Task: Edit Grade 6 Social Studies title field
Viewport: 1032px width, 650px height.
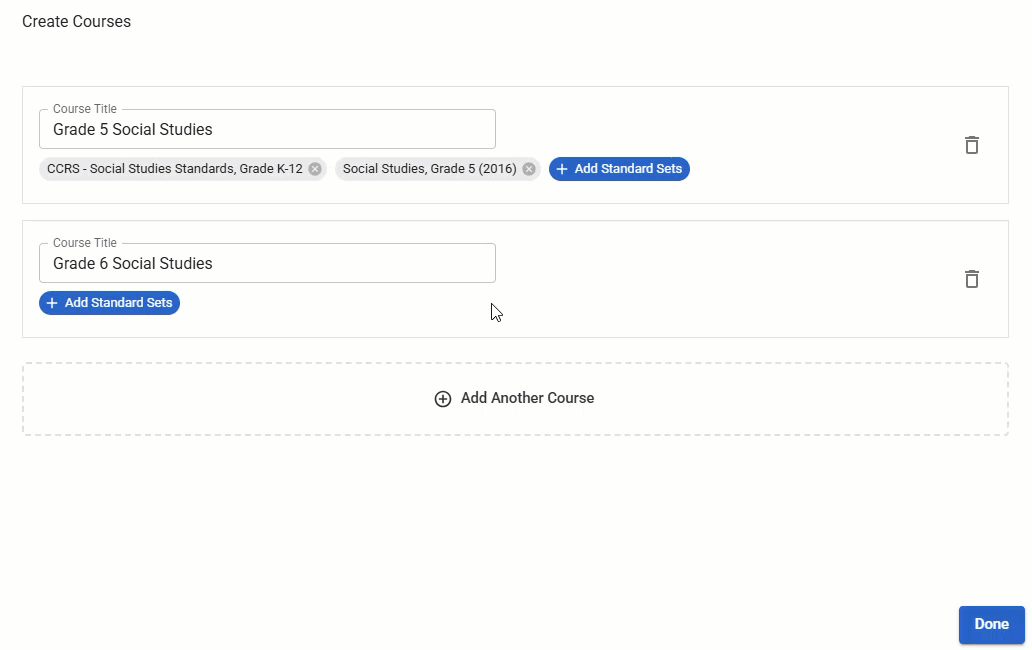Action: tap(267, 263)
